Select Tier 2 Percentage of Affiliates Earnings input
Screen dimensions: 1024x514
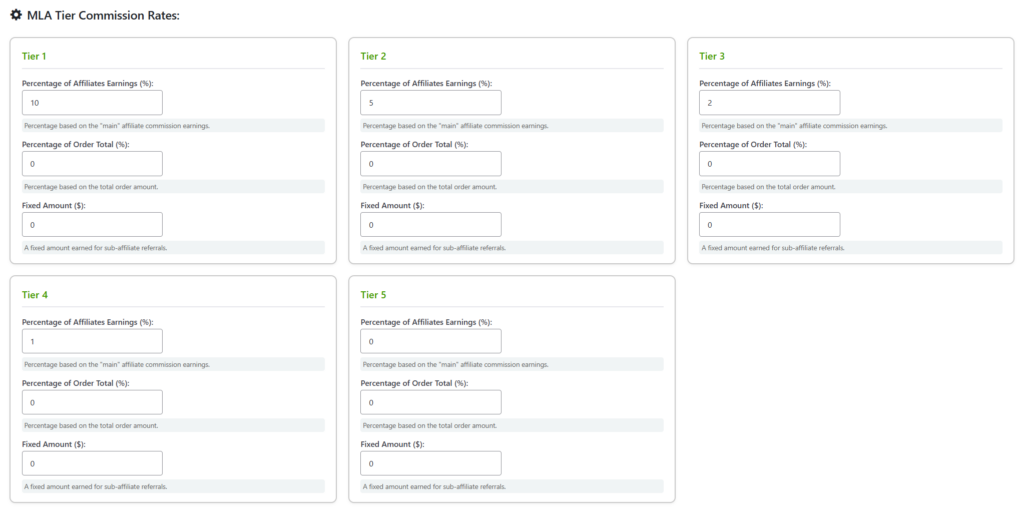pos(431,103)
